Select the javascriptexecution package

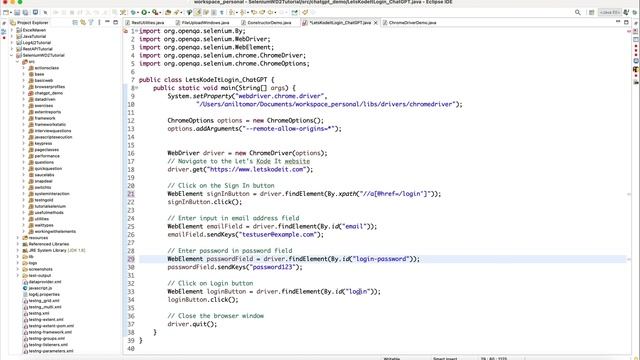pyautogui.click(x=53, y=137)
